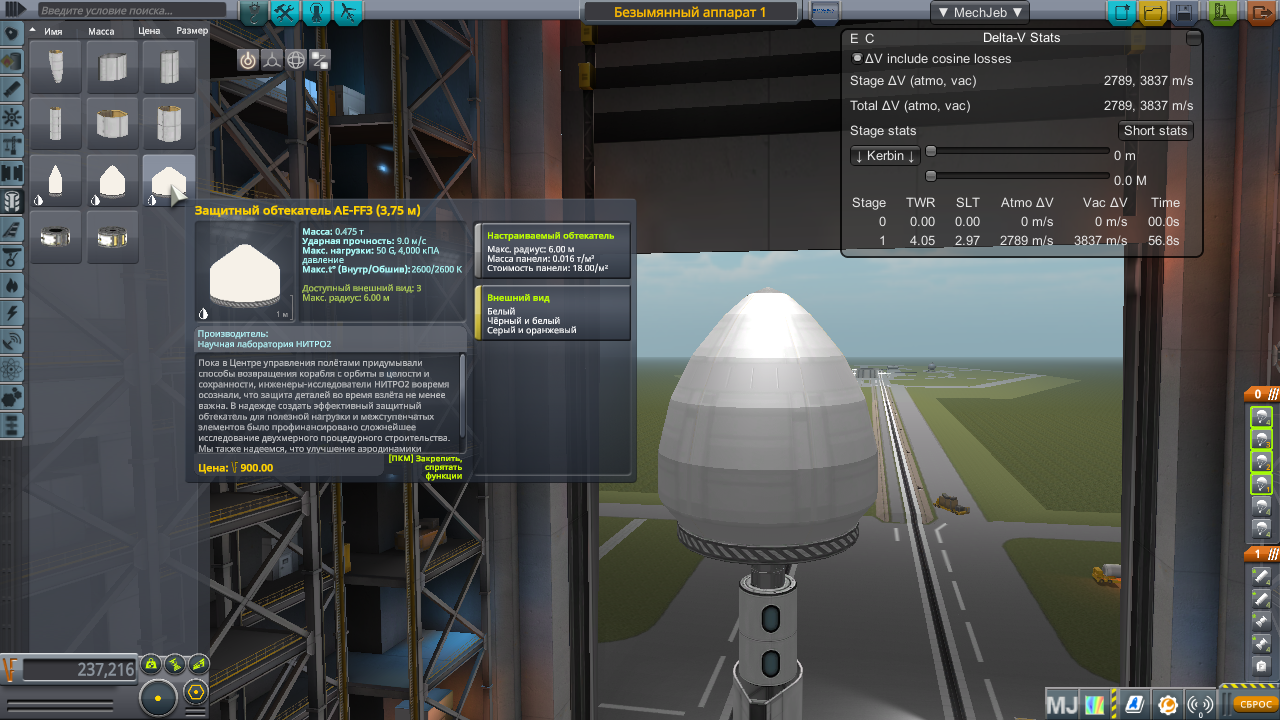Collapse the stage 0 group header
The height and width of the screenshot is (720, 1280).
[x=1260, y=394]
